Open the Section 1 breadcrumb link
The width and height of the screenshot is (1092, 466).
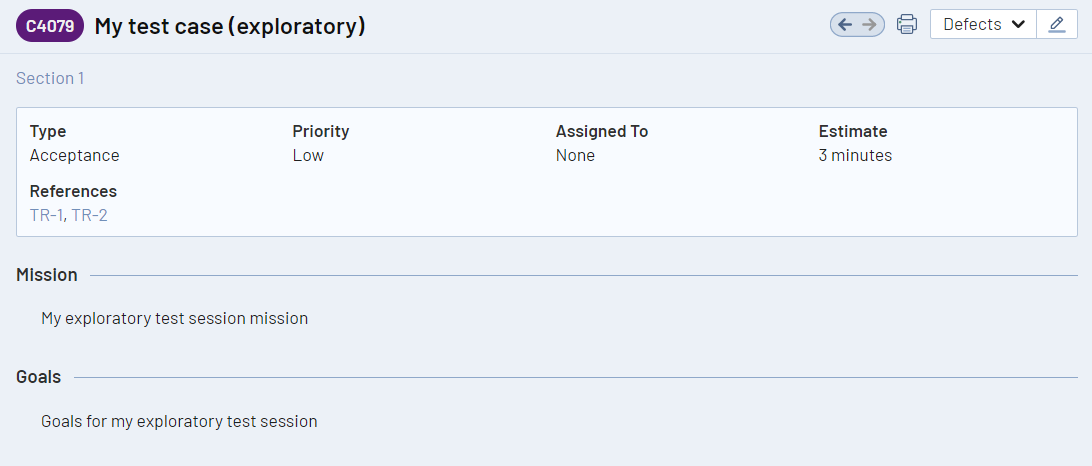pyautogui.click(x=50, y=78)
